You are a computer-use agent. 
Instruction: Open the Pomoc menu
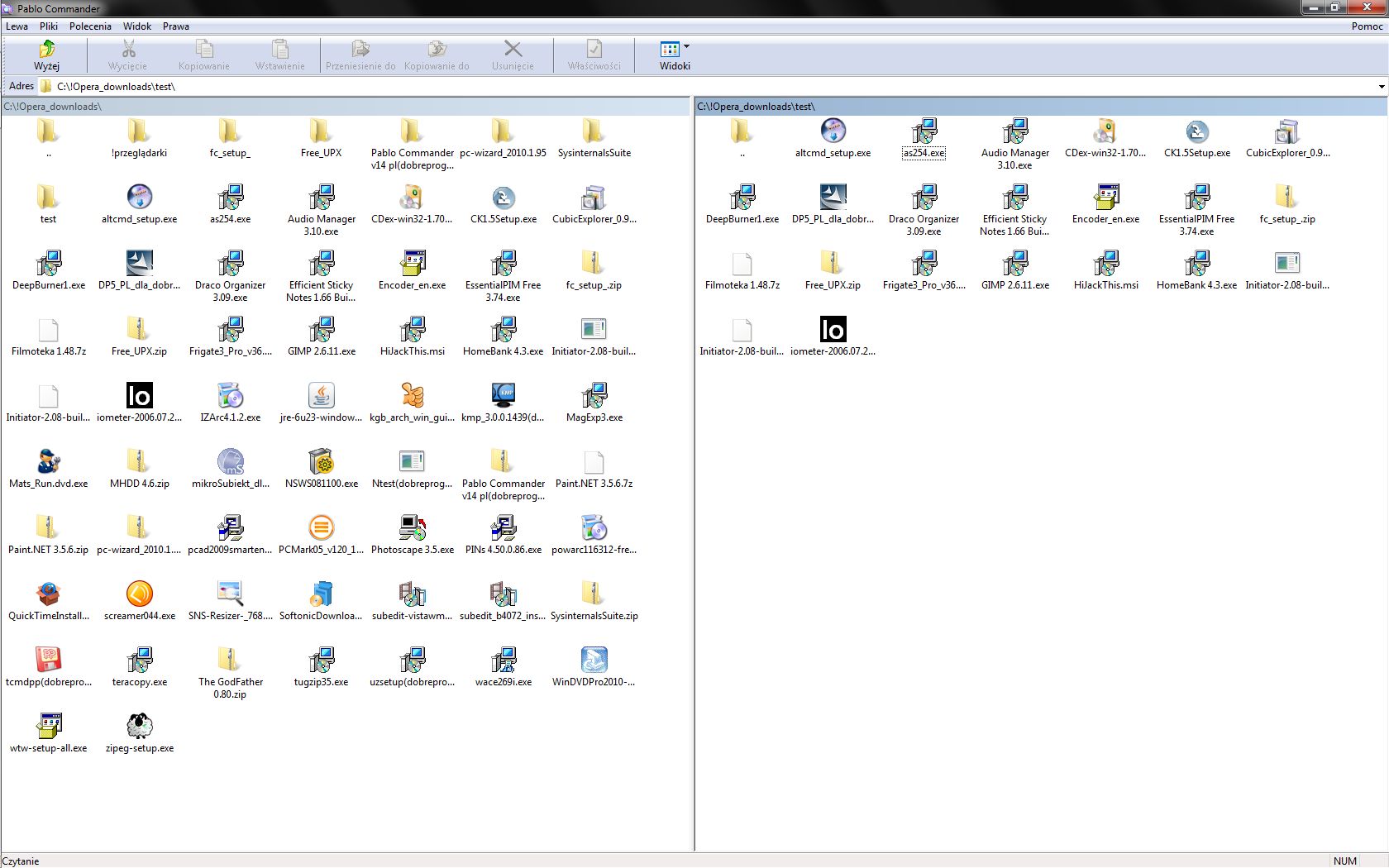(x=1368, y=26)
